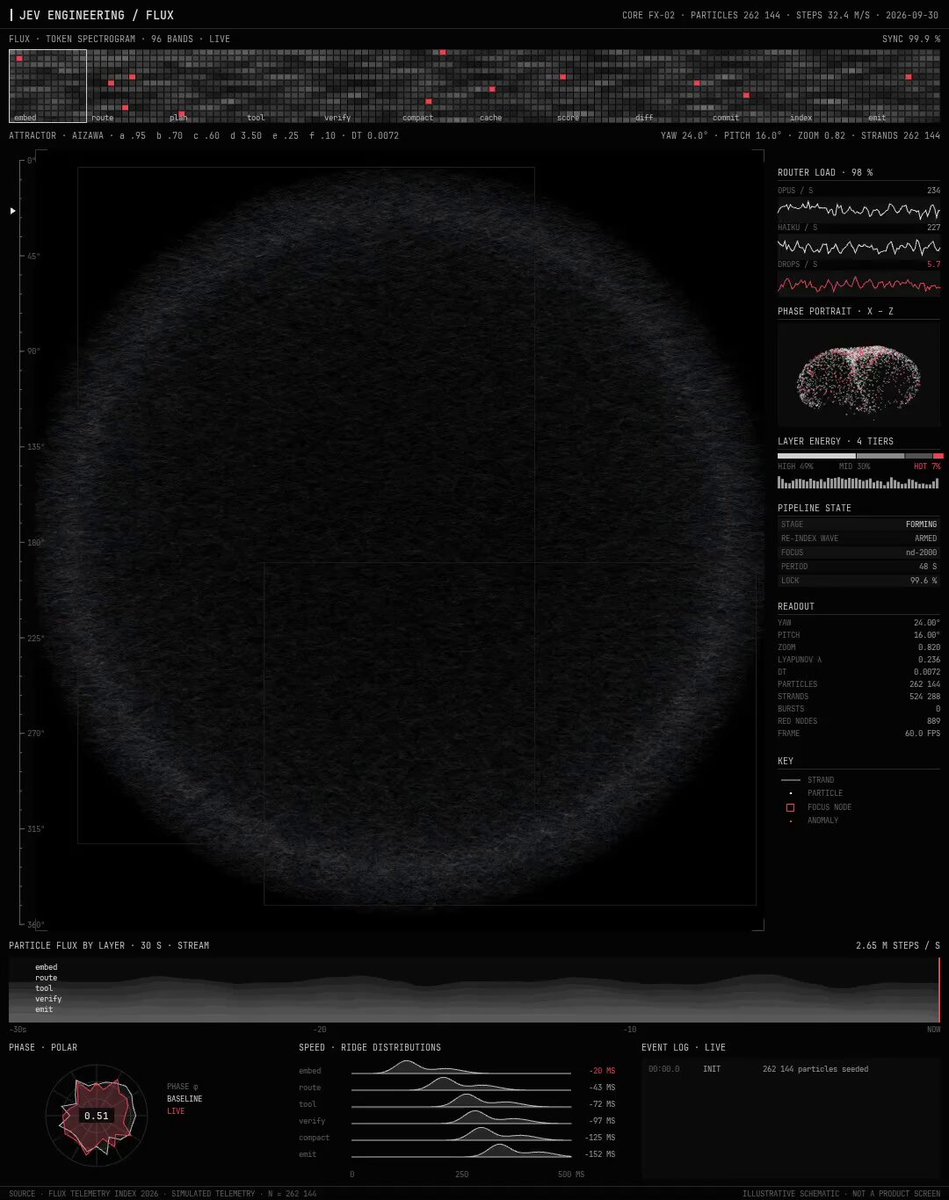Select the STRANDS readout value 524 288
Screen dimensions: 949x1200
[923, 696]
